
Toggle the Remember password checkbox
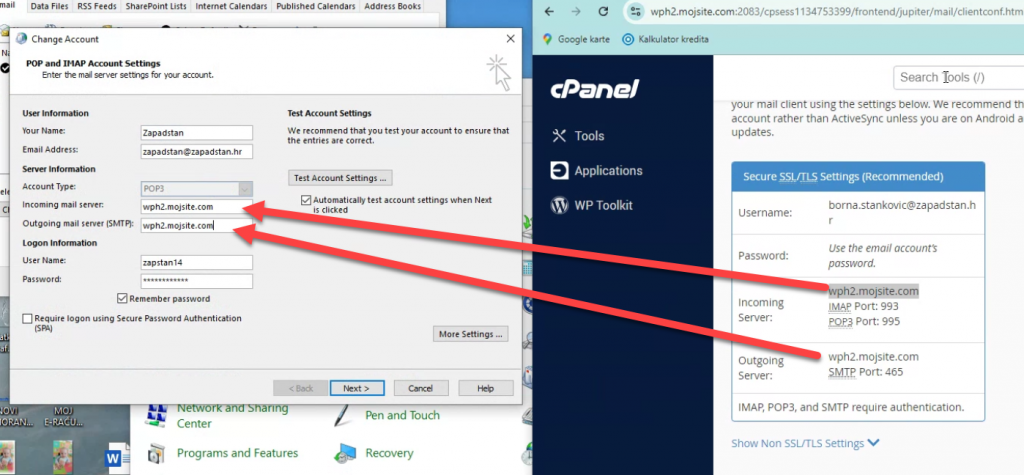pos(121,299)
